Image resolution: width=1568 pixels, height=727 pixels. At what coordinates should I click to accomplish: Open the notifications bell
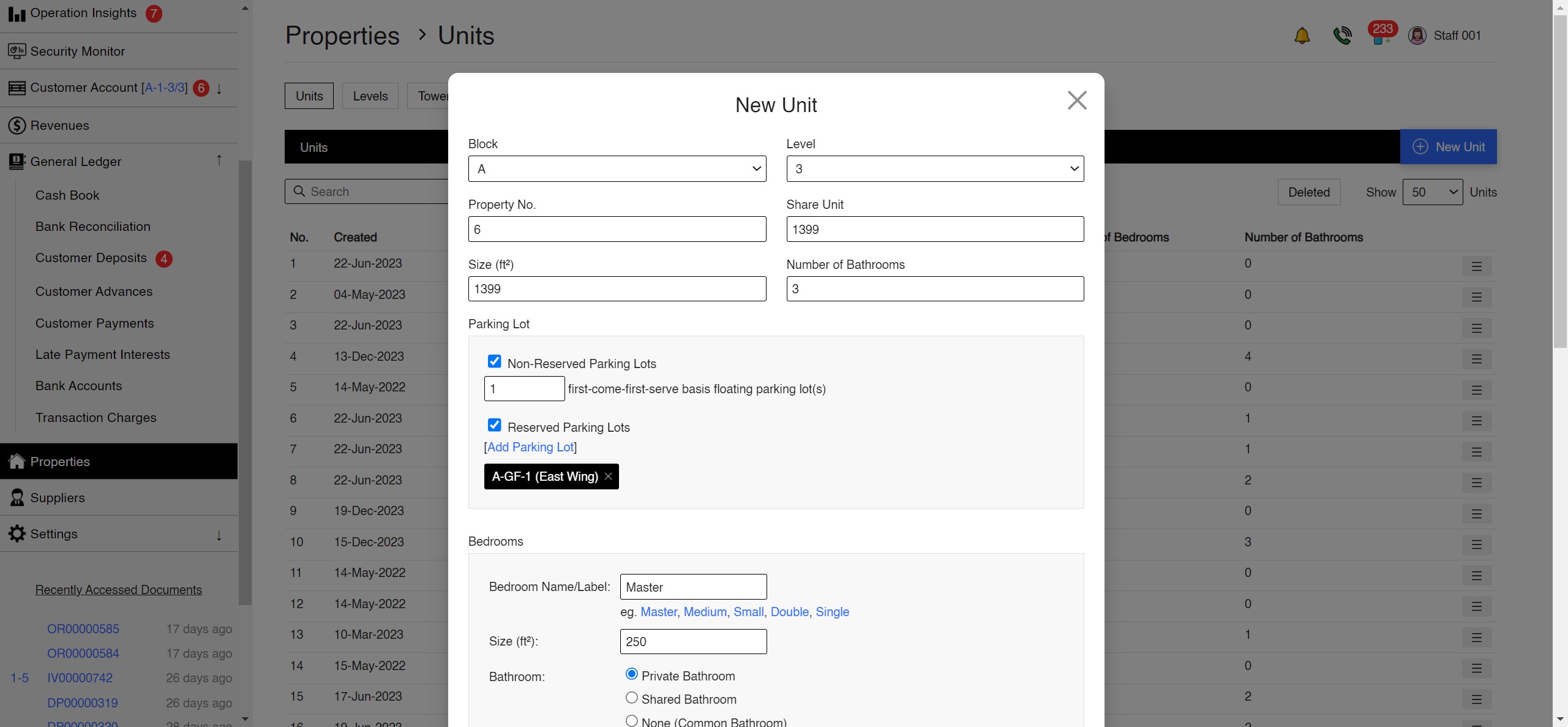point(1302,35)
